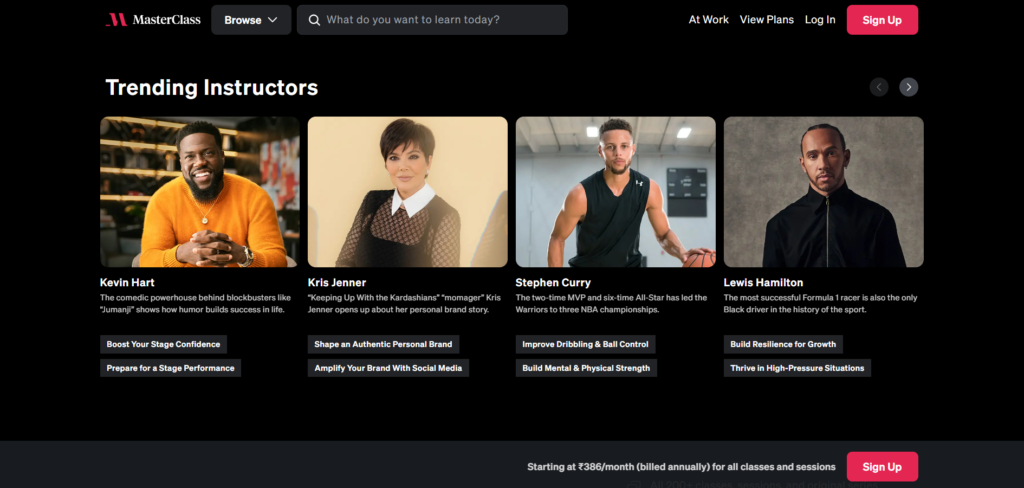
Task: Select the 'Build Mental & Physical Strength' tag
Action: [586, 368]
